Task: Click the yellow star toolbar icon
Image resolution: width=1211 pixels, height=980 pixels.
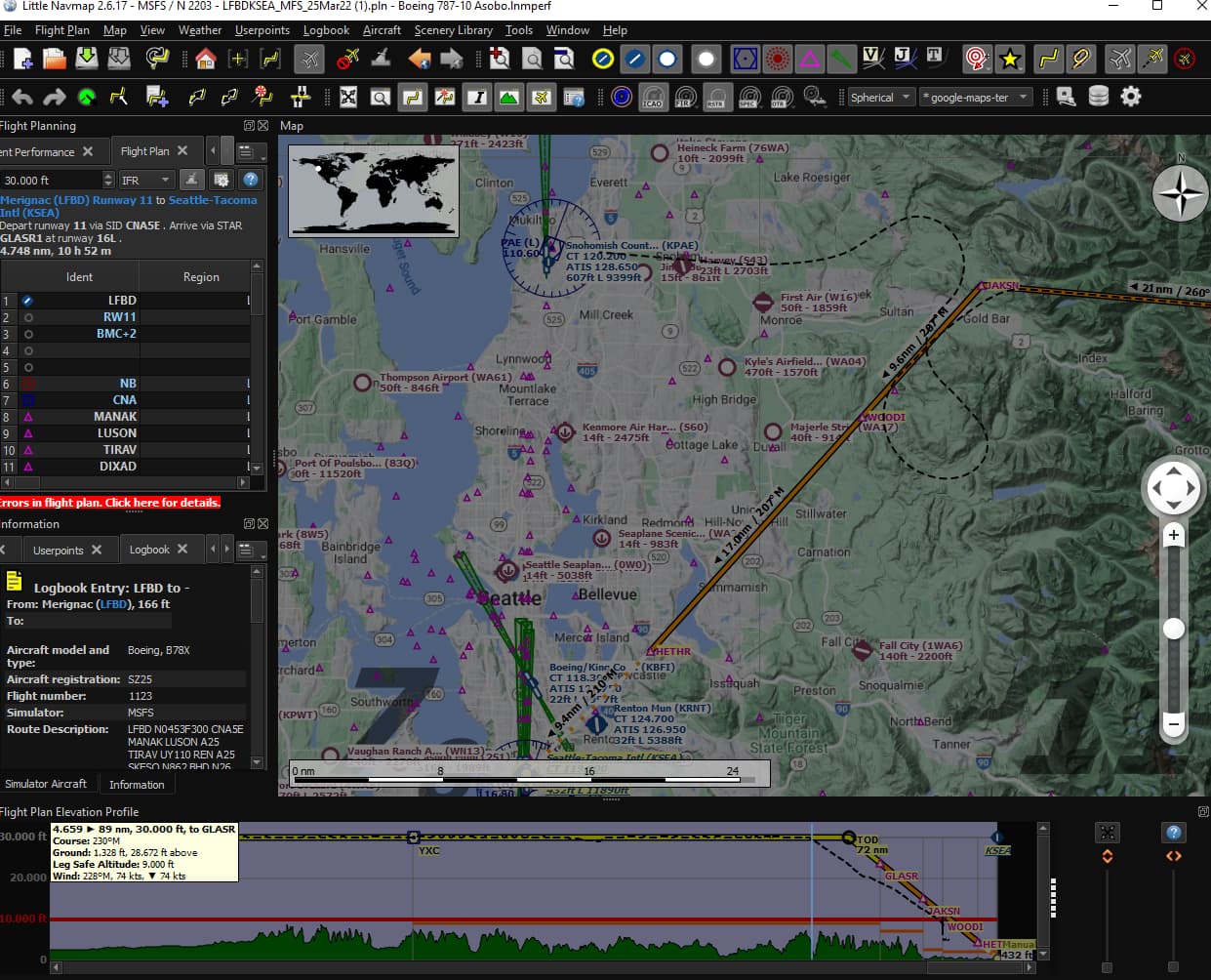Action: (x=1010, y=60)
